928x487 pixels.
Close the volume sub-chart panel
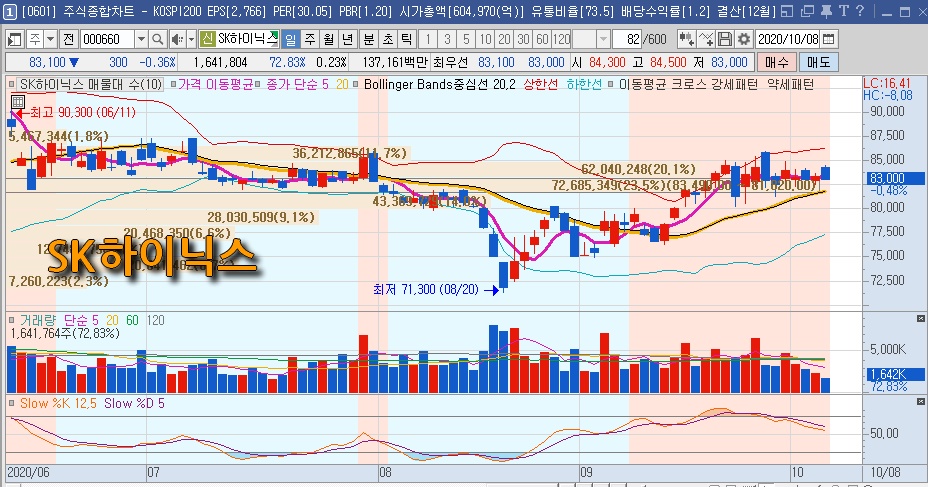[x=920, y=318]
